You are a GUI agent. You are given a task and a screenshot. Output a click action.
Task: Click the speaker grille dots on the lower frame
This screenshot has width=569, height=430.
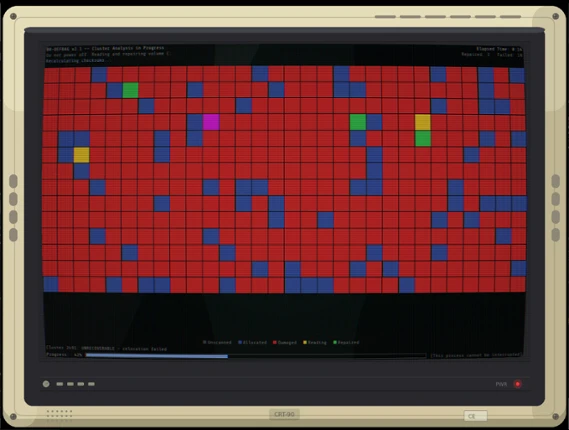coord(60,416)
